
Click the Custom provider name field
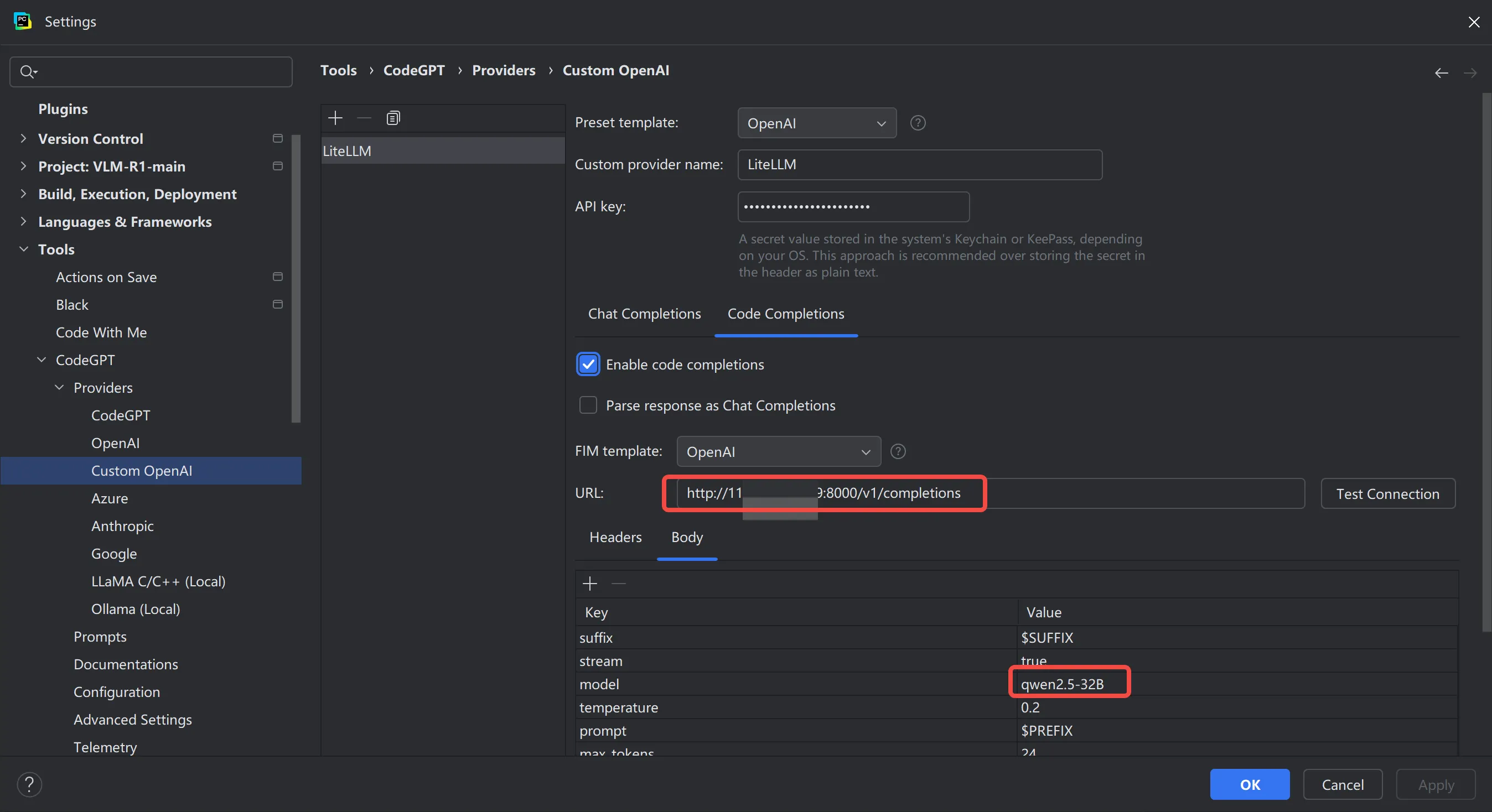click(x=919, y=164)
